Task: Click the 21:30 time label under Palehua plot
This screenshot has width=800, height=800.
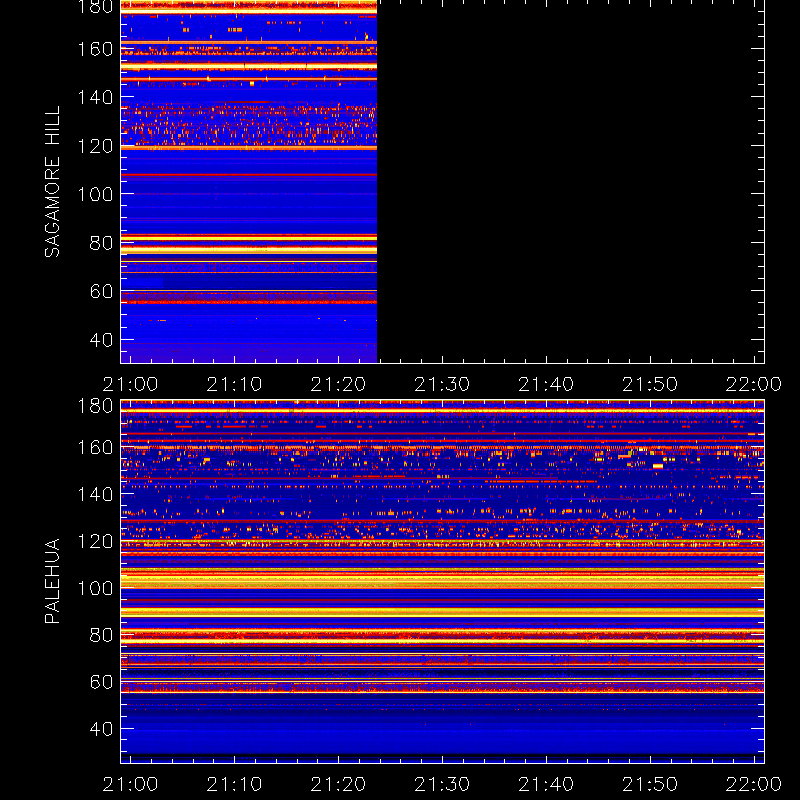Action: (442, 784)
